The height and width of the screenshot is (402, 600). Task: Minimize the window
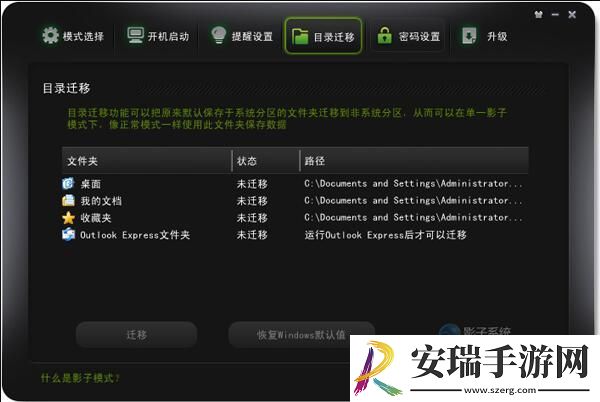pyautogui.click(x=555, y=15)
